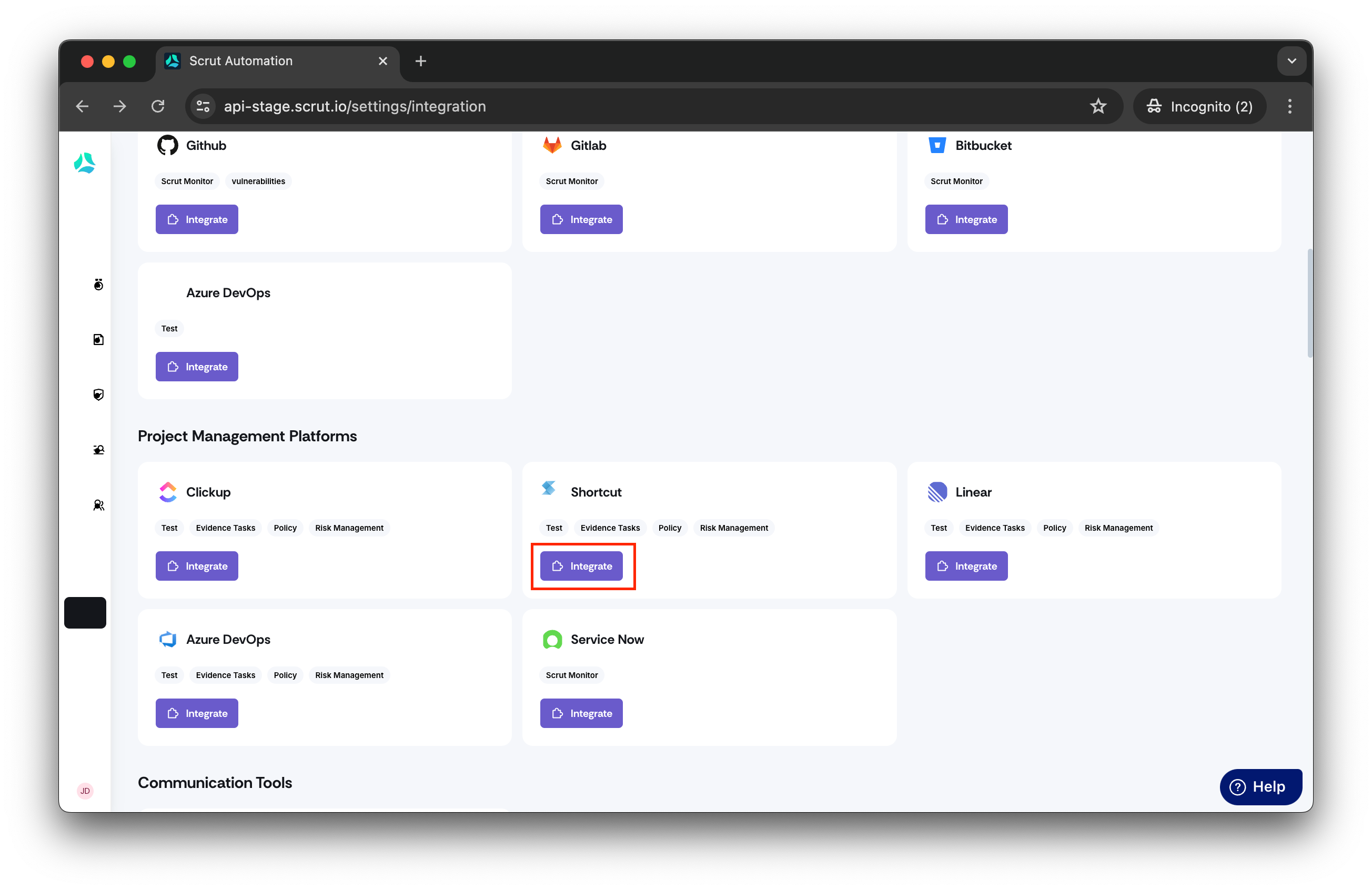The width and height of the screenshot is (1372, 890).
Task: Click the JD user avatar
Action: tap(85, 791)
